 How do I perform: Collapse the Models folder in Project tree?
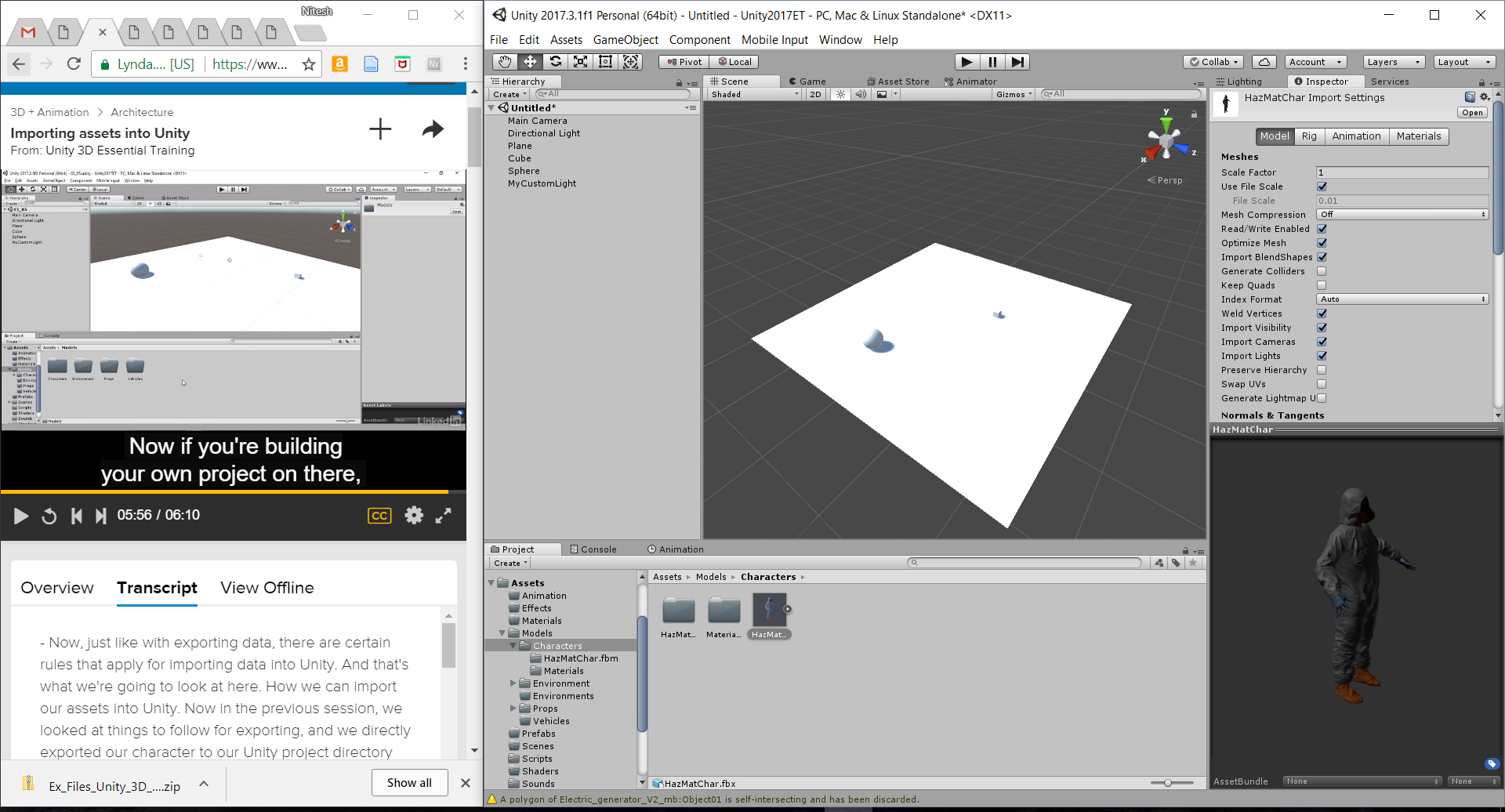tap(502, 633)
